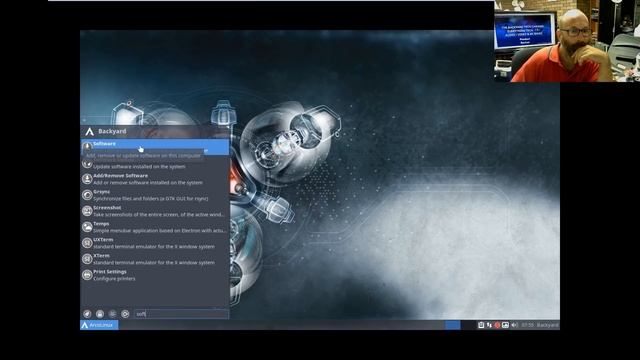This screenshot has width=640, height=360.
Task: Focus the menu search field containing 'soft'
Action: (181, 313)
